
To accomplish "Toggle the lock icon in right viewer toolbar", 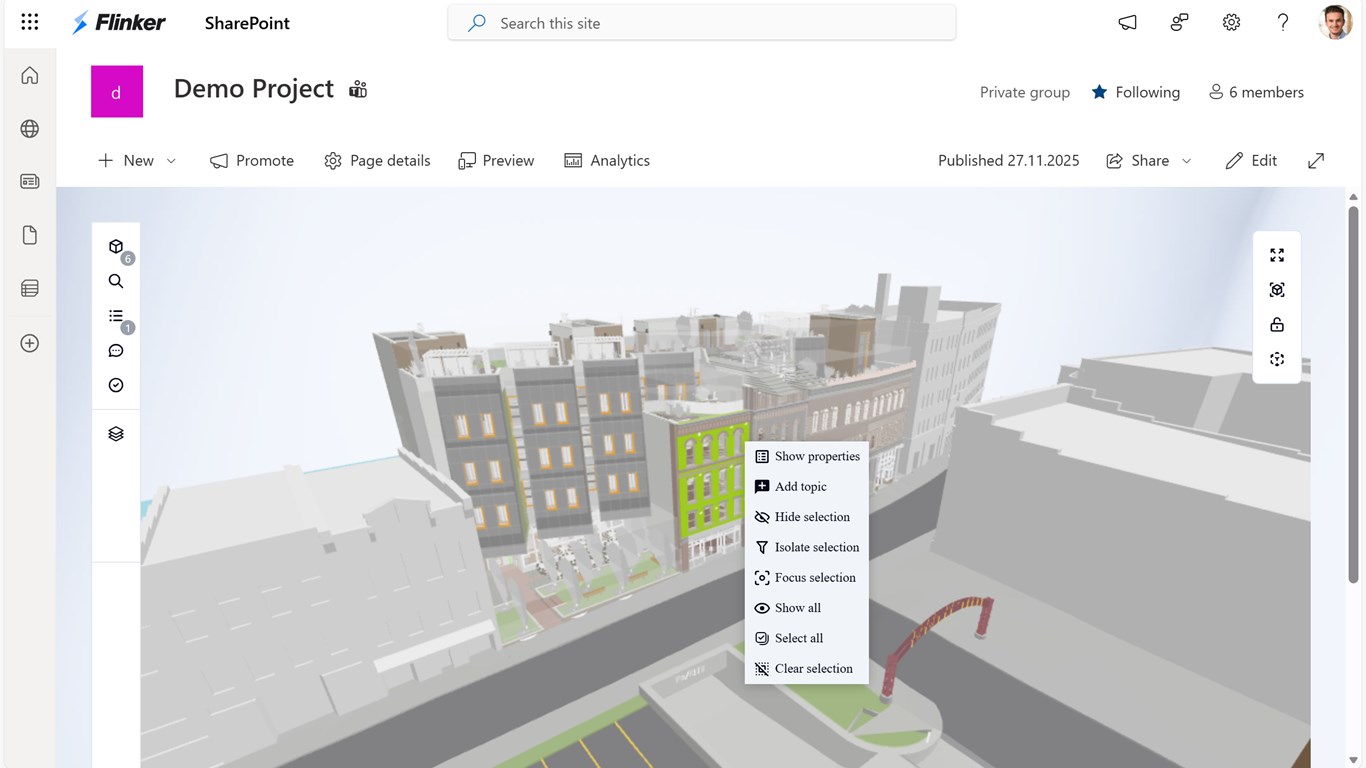I will tap(1277, 324).
